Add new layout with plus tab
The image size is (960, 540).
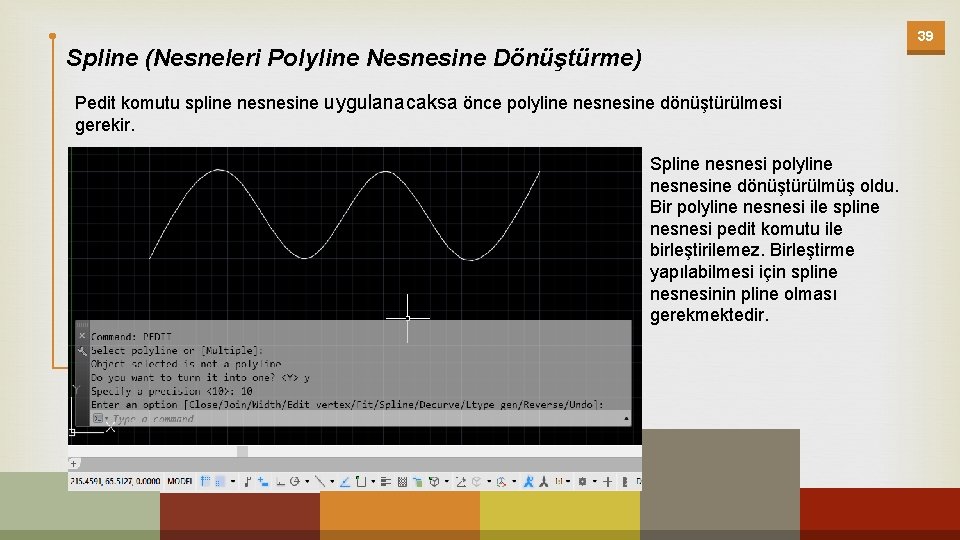(73, 463)
